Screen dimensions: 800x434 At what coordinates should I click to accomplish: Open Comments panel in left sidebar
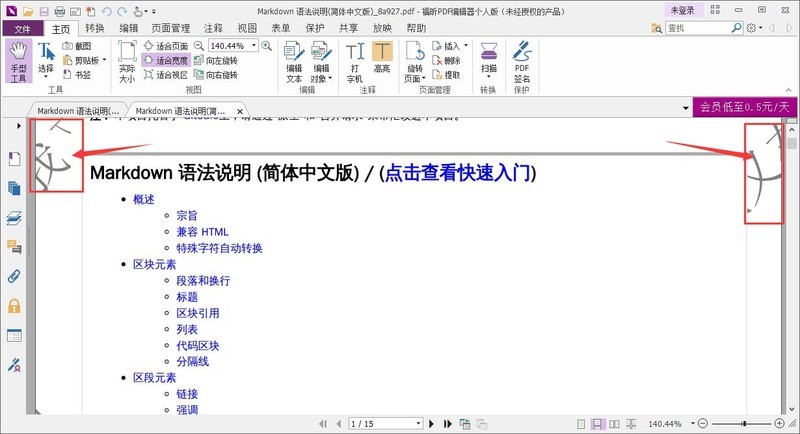14,247
